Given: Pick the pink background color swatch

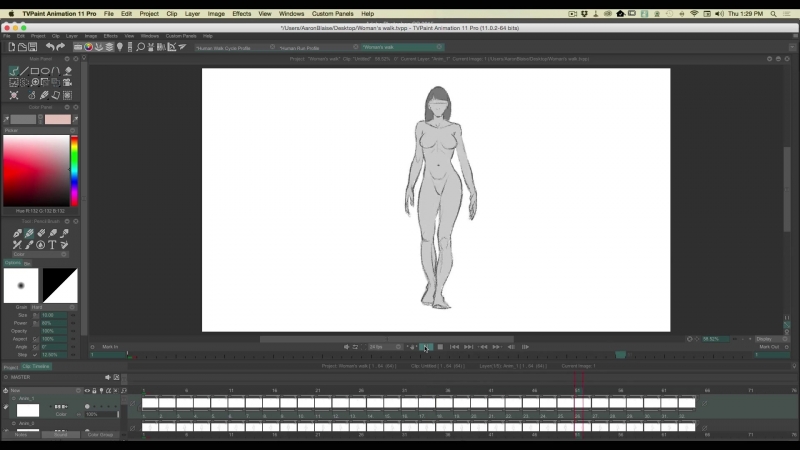Looking at the screenshot, I should point(58,119).
